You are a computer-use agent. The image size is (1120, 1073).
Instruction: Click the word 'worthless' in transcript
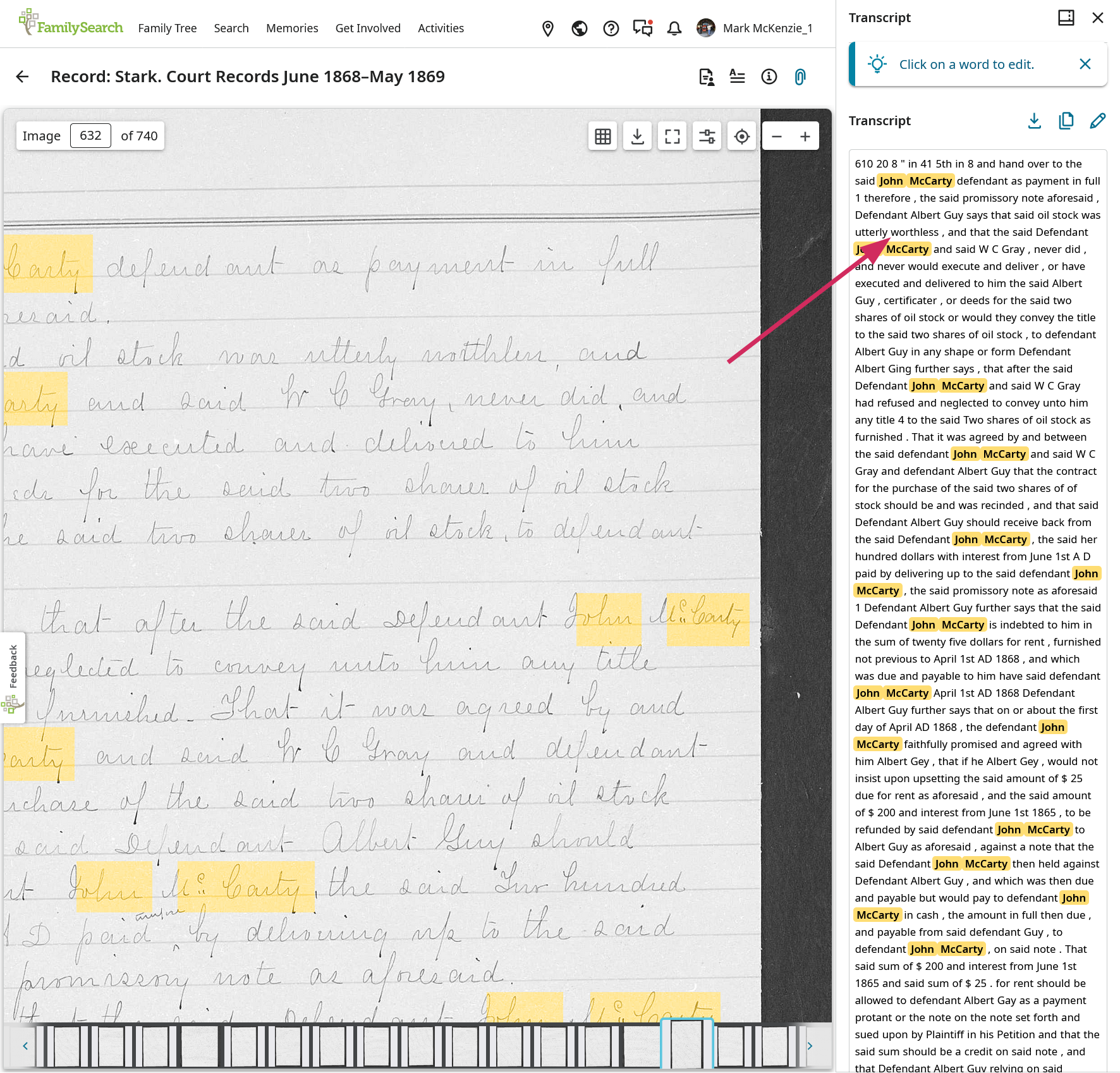[915, 232]
